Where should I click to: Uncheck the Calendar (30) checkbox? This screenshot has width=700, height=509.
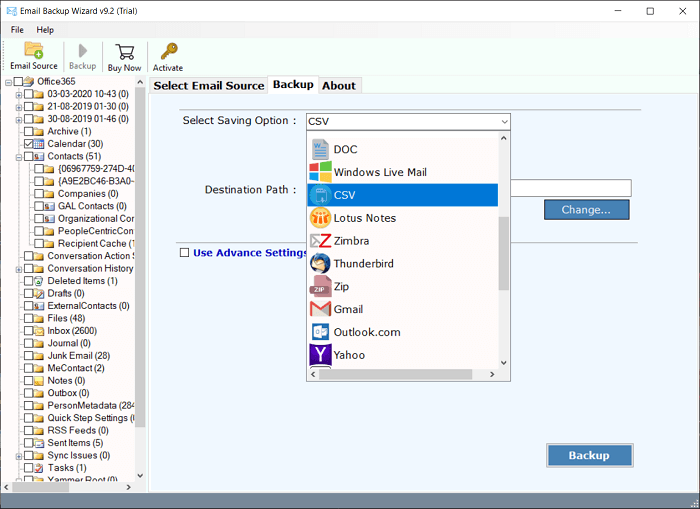(28, 144)
